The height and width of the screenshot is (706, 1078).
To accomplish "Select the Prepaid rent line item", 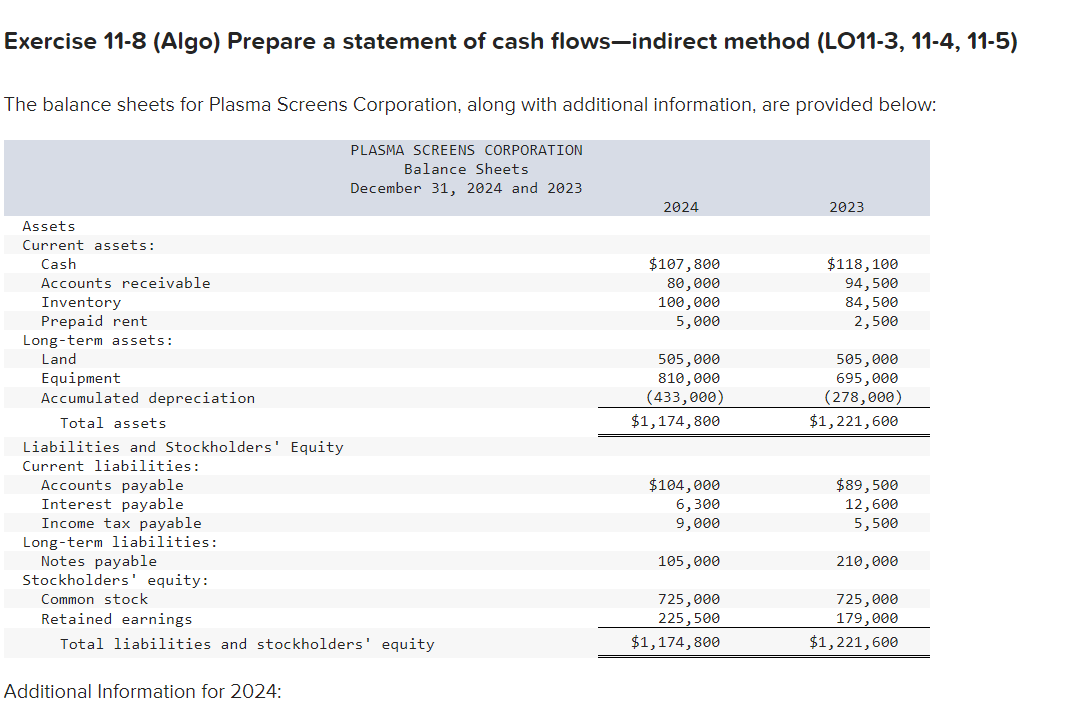I will click(93, 320).
